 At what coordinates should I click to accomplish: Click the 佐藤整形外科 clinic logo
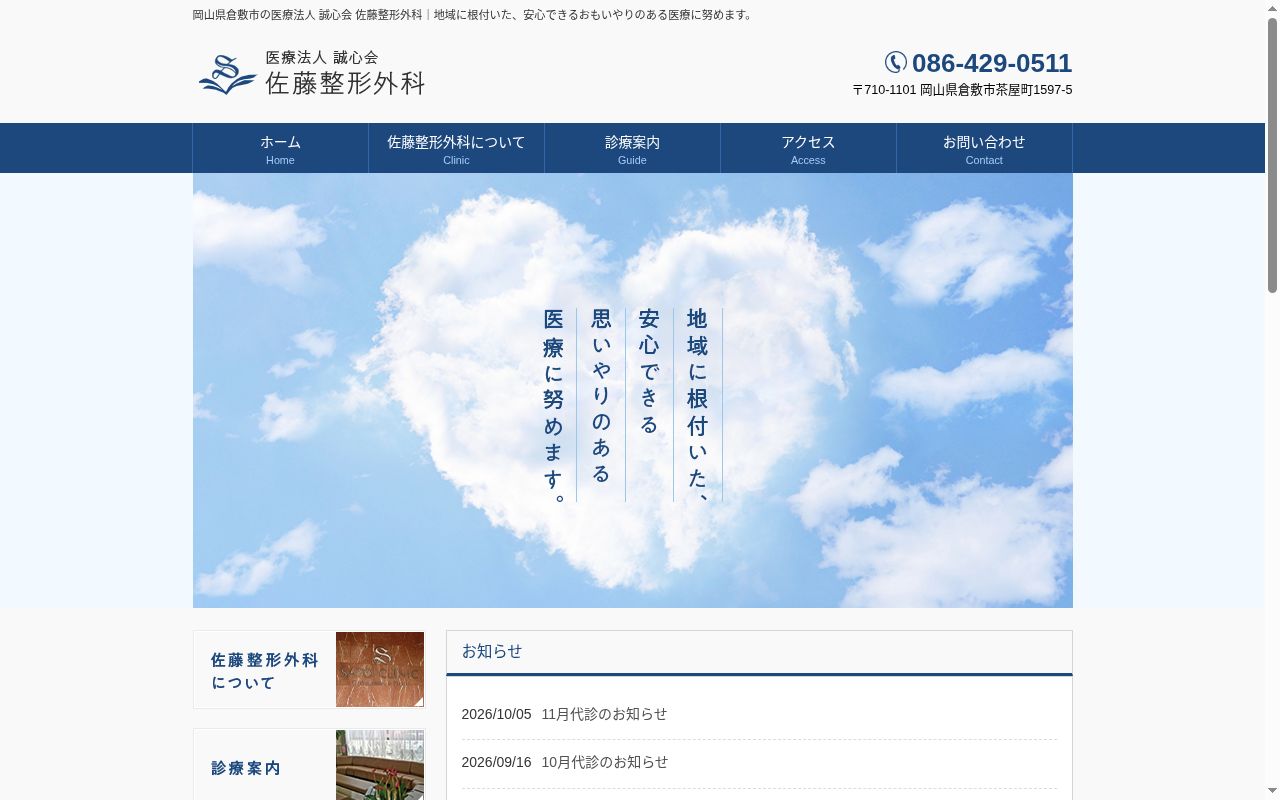coord(312,74)
